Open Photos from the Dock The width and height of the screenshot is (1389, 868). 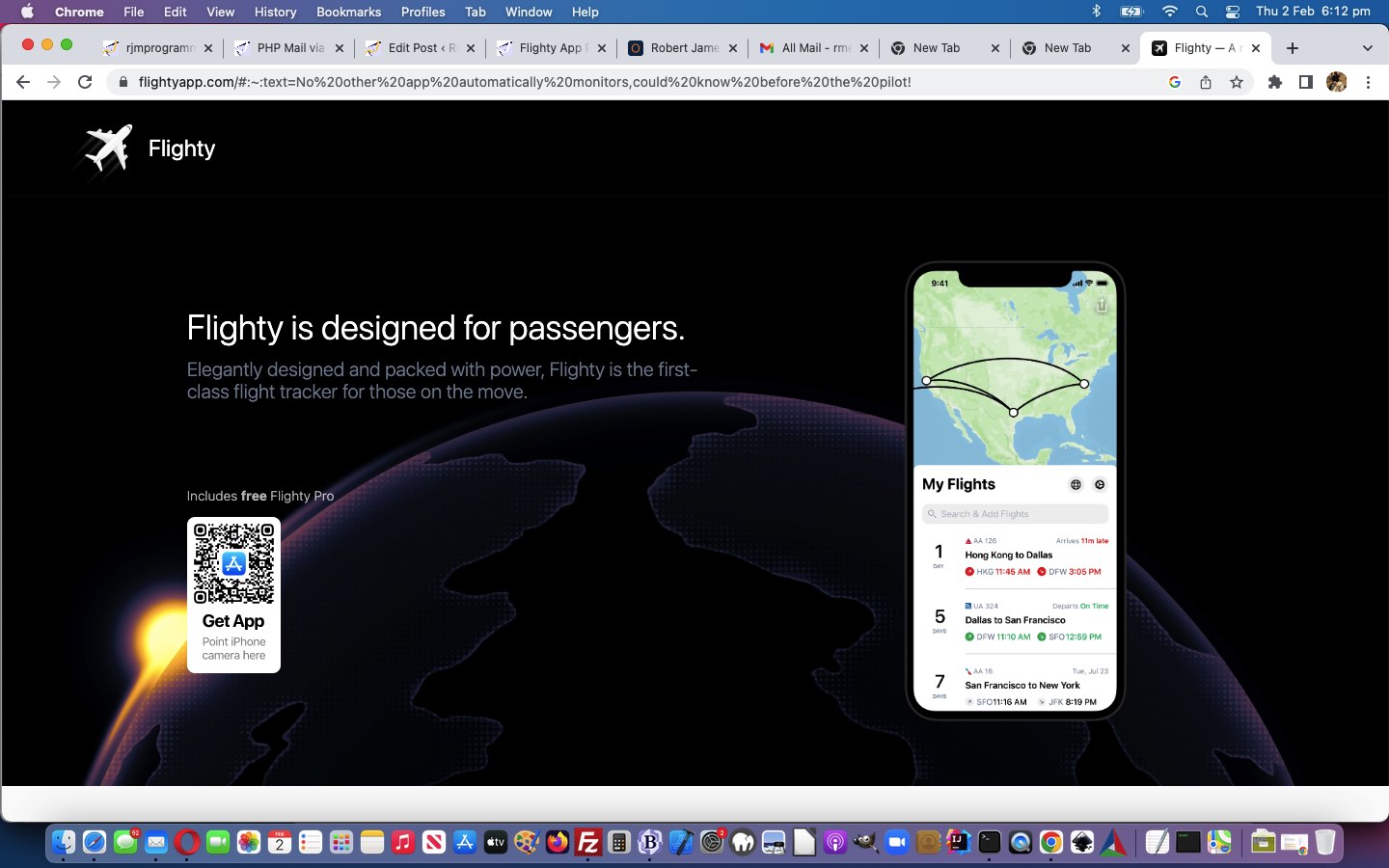[249, 842]
